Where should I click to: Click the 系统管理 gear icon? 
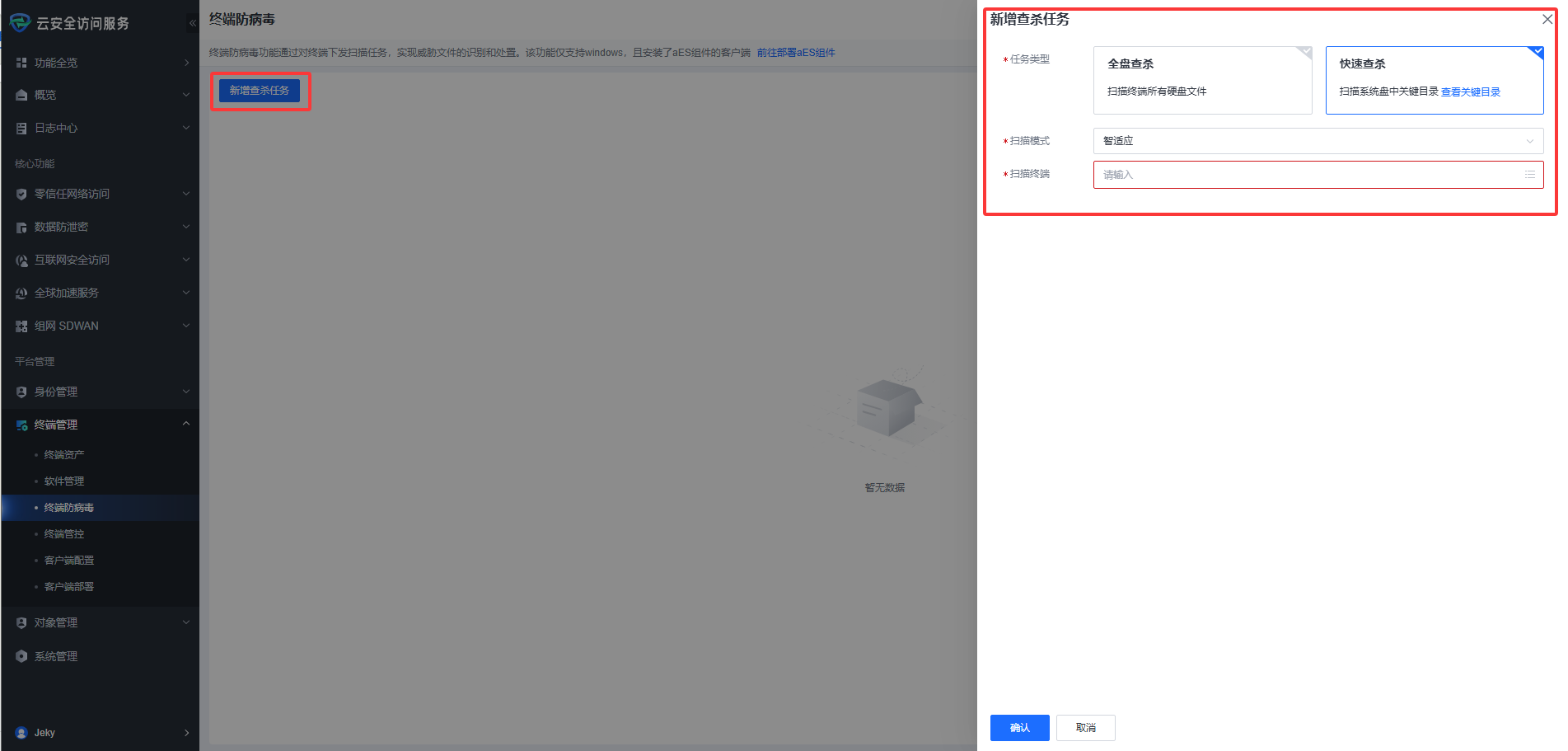click(x=21, y=656)
